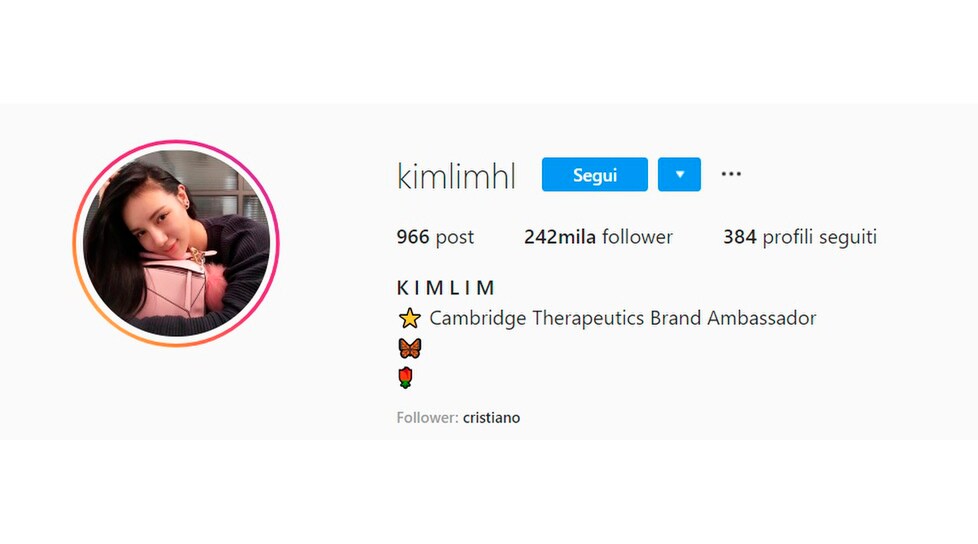Click the blue Segui follow button
Viewport: 978px width, 544px height.
[594, 175]
